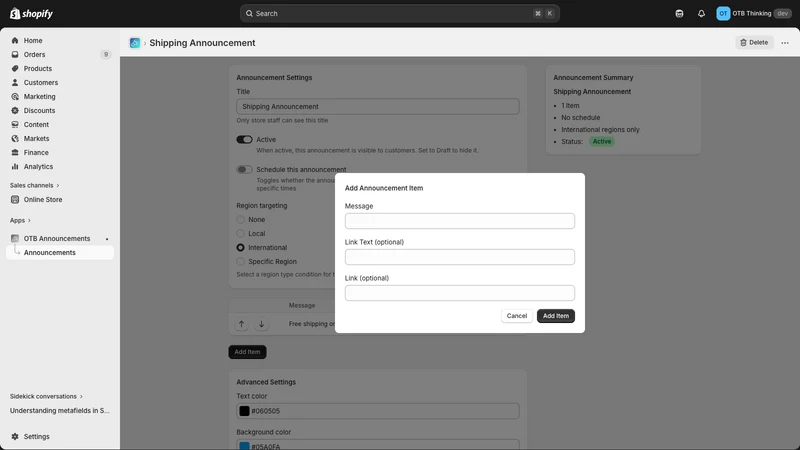The image size is (800, 450).
Task: Click blue background color swatch
Action: point(244,446)
